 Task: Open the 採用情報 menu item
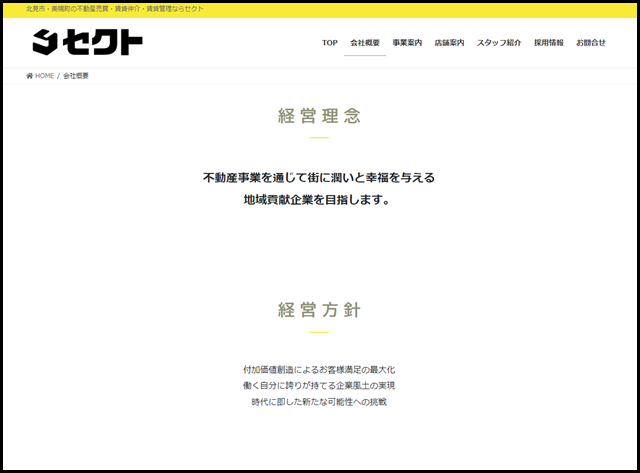(549, 42)
